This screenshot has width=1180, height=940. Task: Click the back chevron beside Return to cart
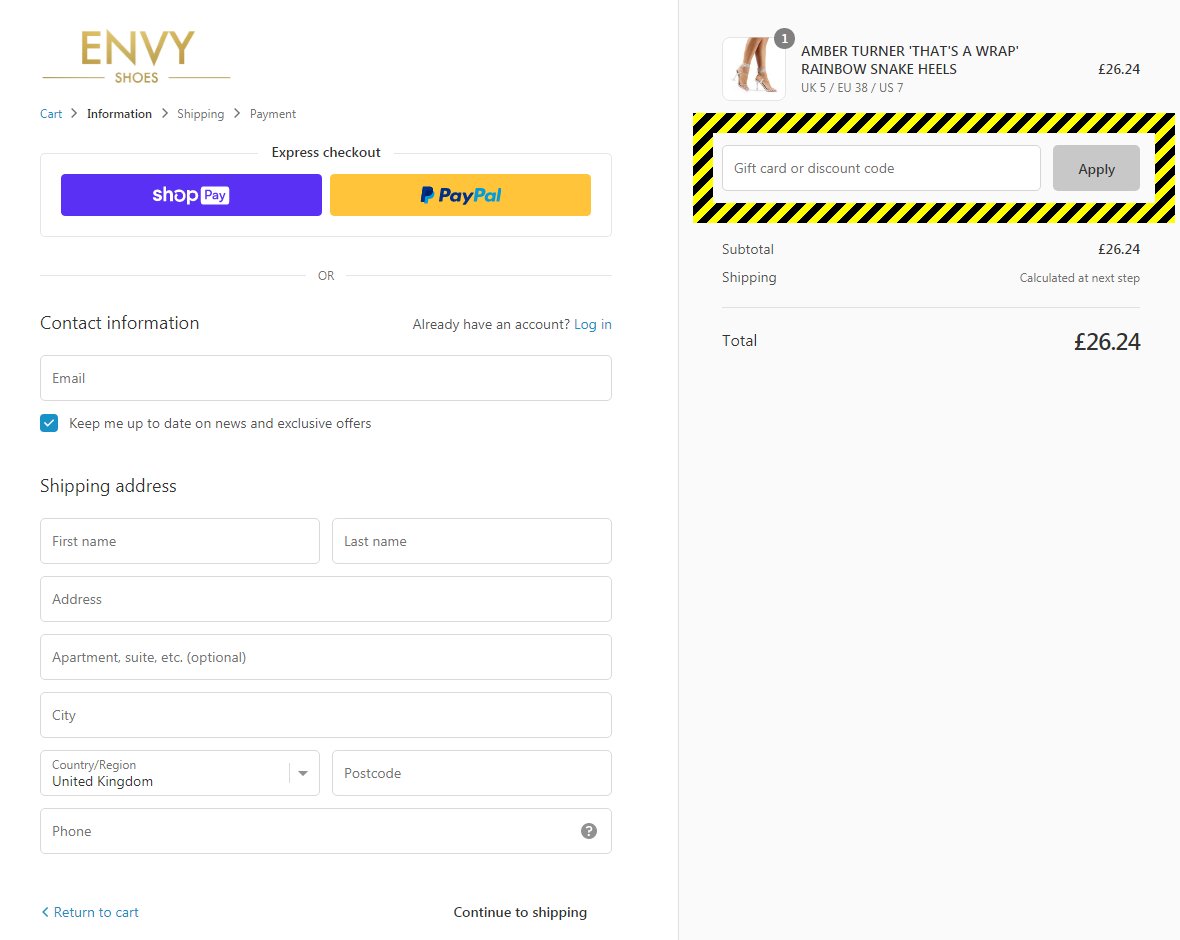44,912
